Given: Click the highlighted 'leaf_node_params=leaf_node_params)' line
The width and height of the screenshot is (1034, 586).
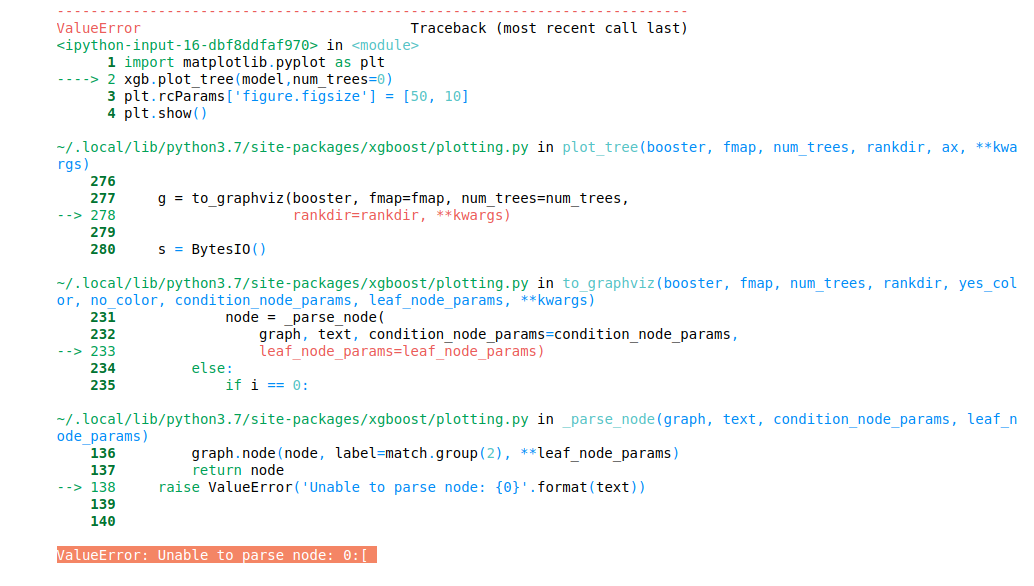Looking at the screenshot, I should [401, 351].
